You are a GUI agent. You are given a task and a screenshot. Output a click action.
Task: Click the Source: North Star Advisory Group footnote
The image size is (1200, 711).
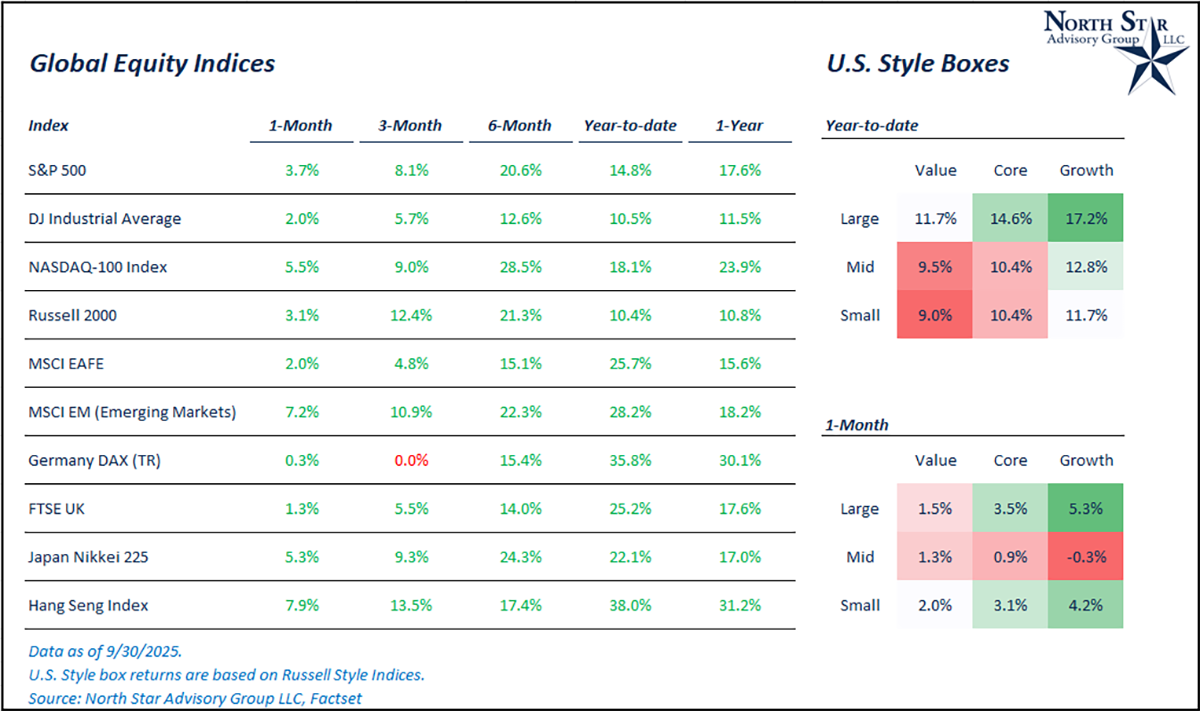[195, 698]
